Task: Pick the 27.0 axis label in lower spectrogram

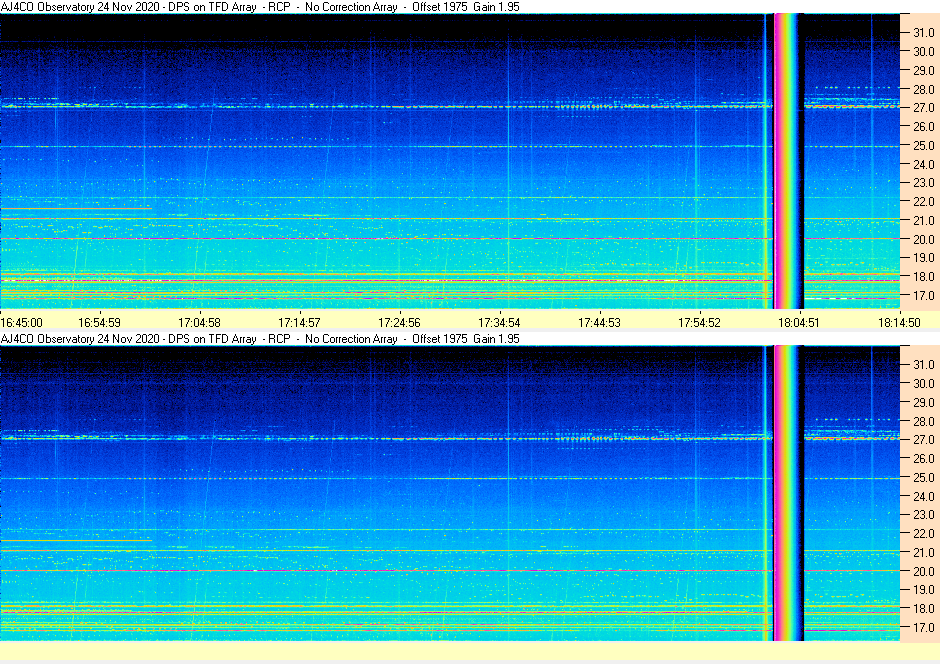Action: pos(924,440)
